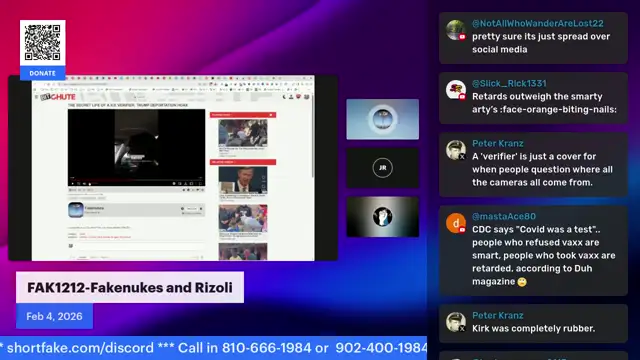This screenshot has height=360, width=640.
Task: Open the third related video thumbnail with crowd
Action: 243,251
